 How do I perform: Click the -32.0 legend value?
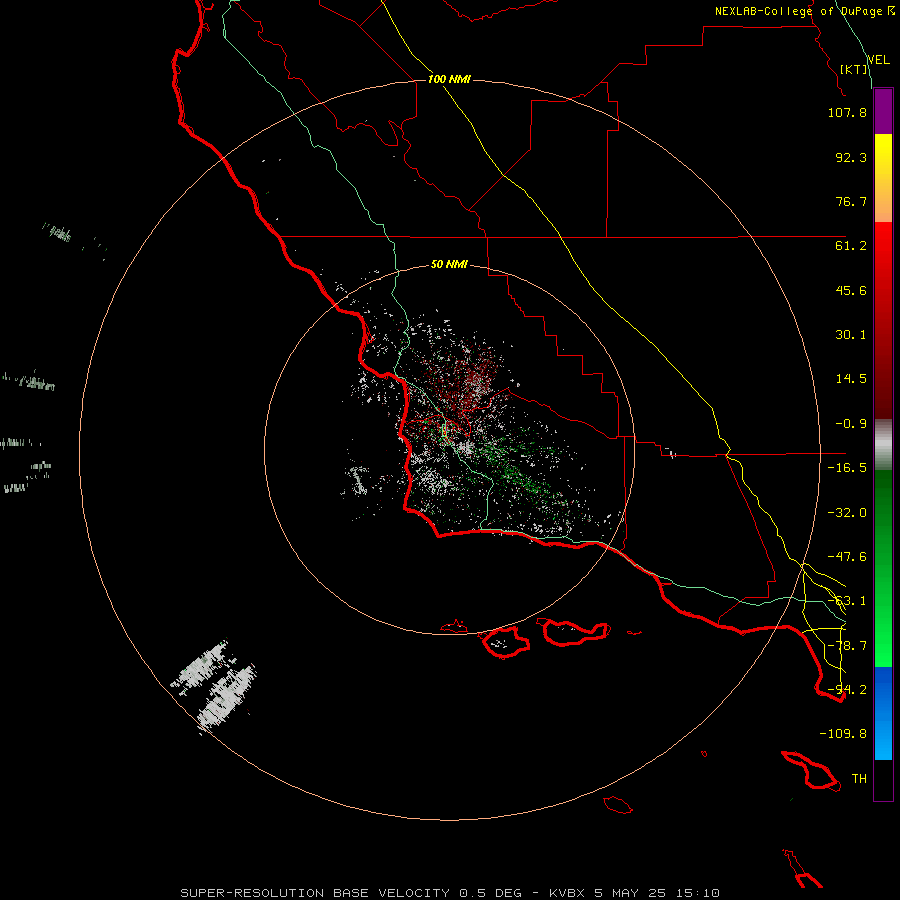847,513
